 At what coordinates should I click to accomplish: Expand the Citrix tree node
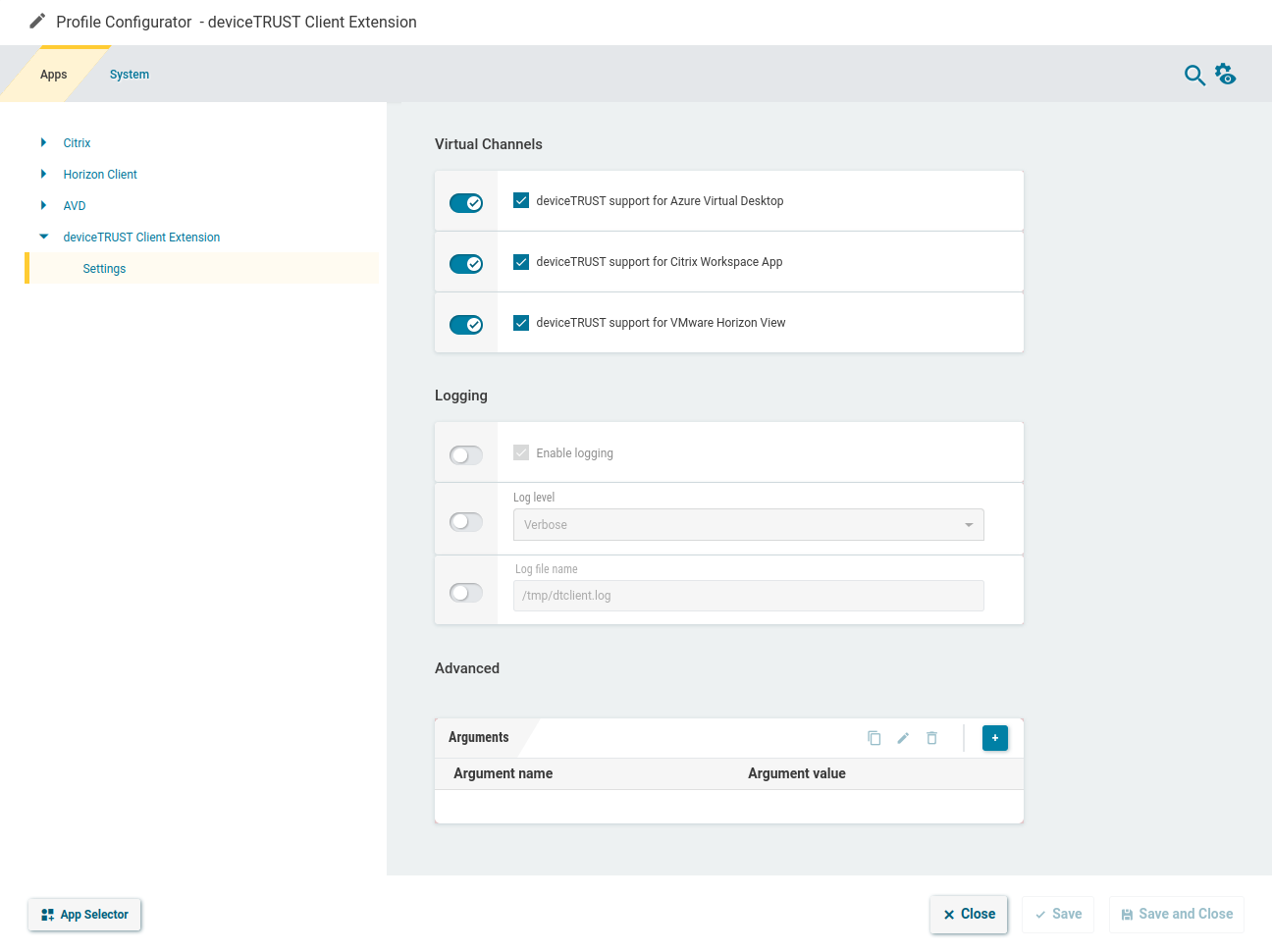(43, 142)
